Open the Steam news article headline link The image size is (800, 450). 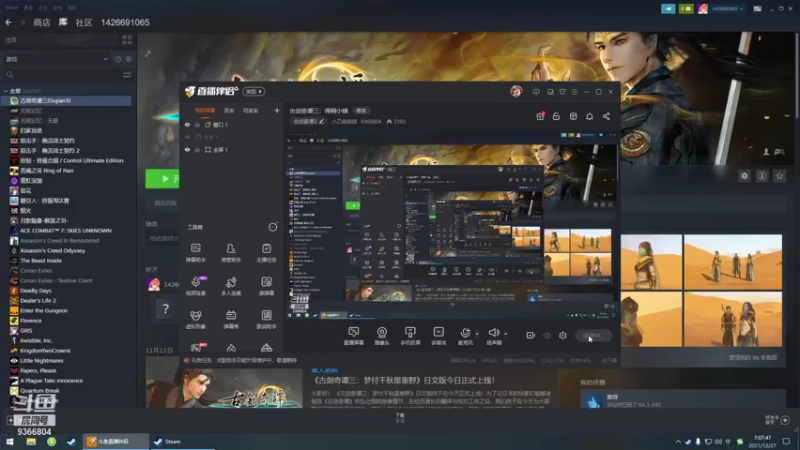(403, 380)
